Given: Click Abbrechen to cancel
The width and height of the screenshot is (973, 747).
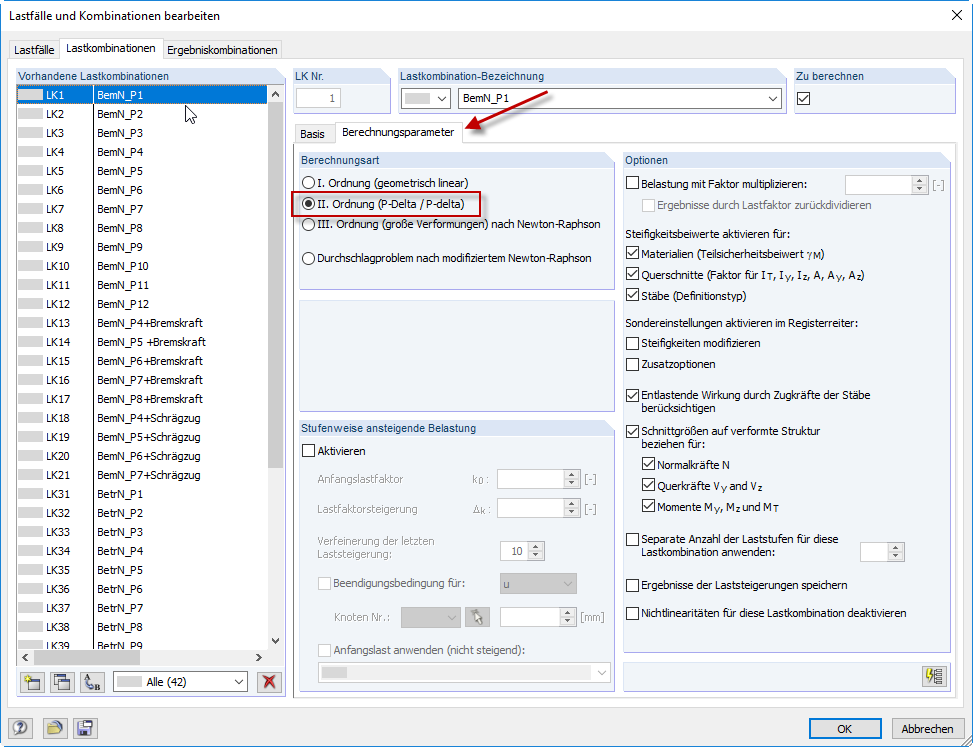Looking at the screenshot, I should [928, 728].
